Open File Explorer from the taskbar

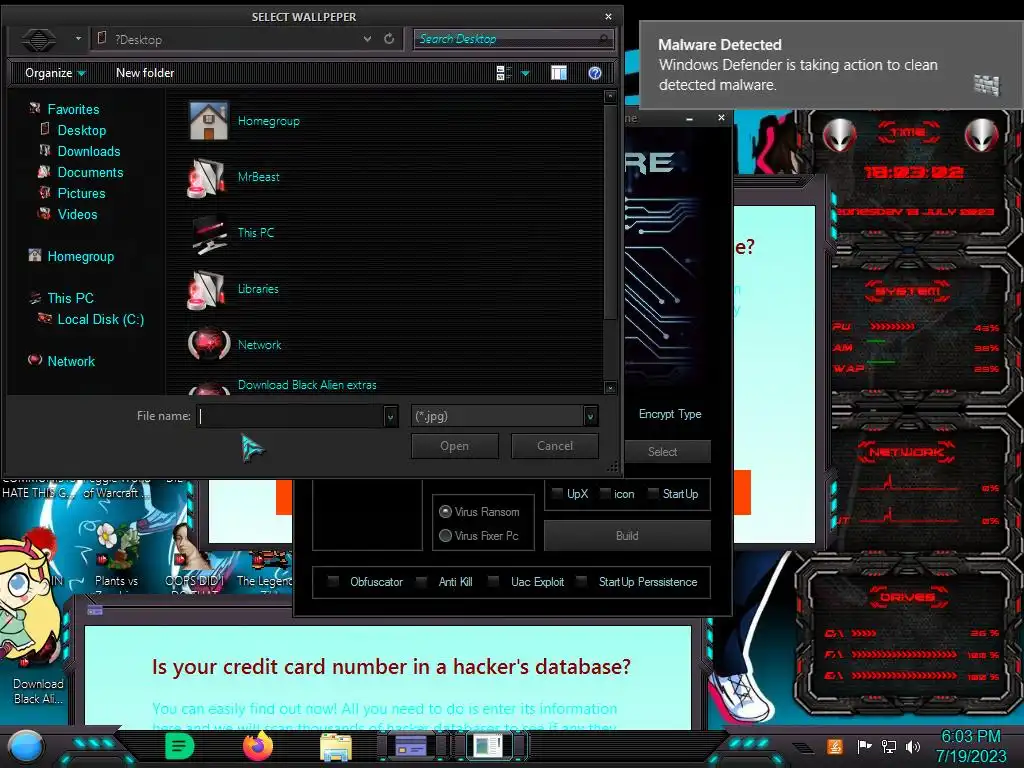coord(336,747)
